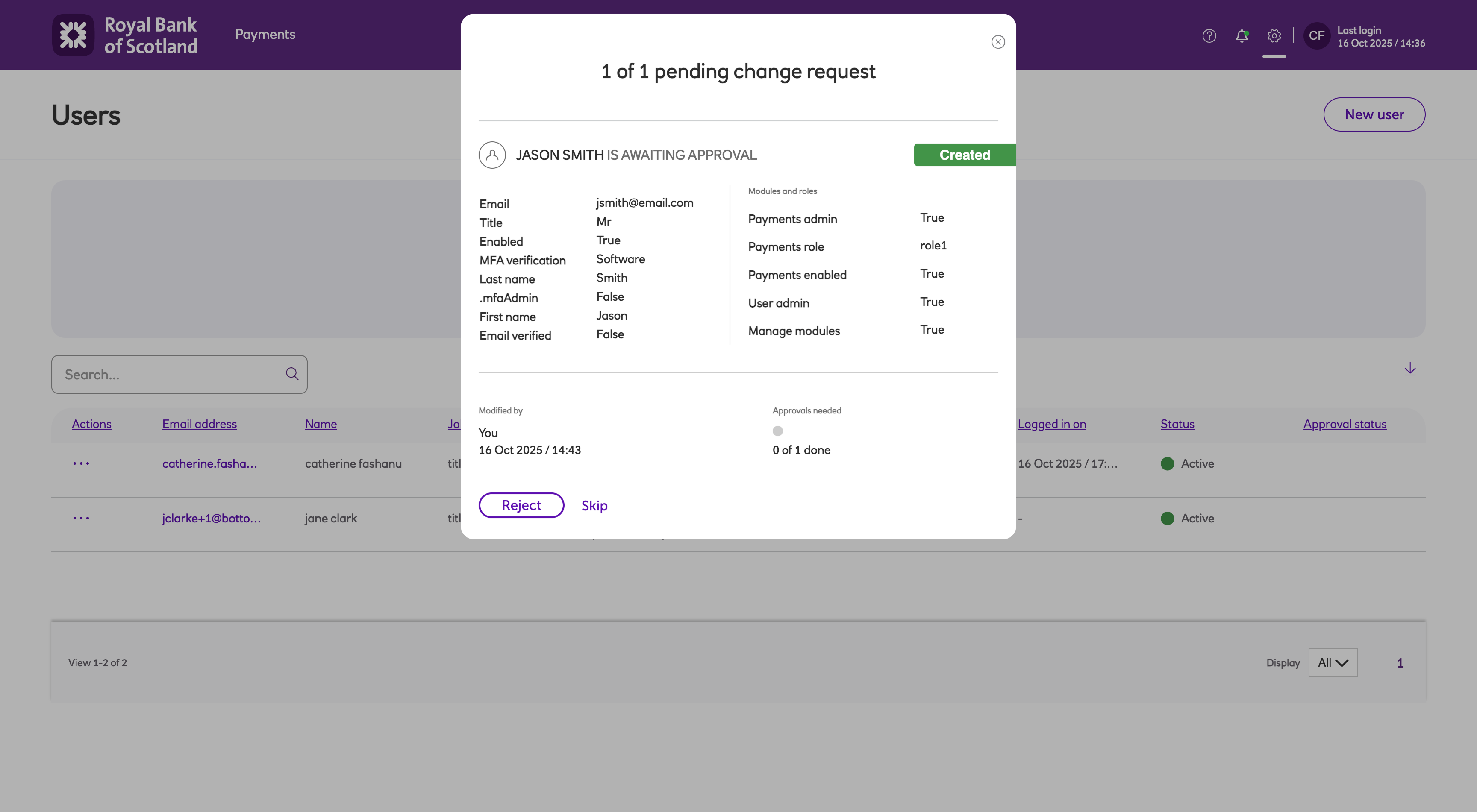Image resolution: width=1477 pixels, height=812 pixels.
Task: Open the notifications bell icon
Action: (1242, 36)
